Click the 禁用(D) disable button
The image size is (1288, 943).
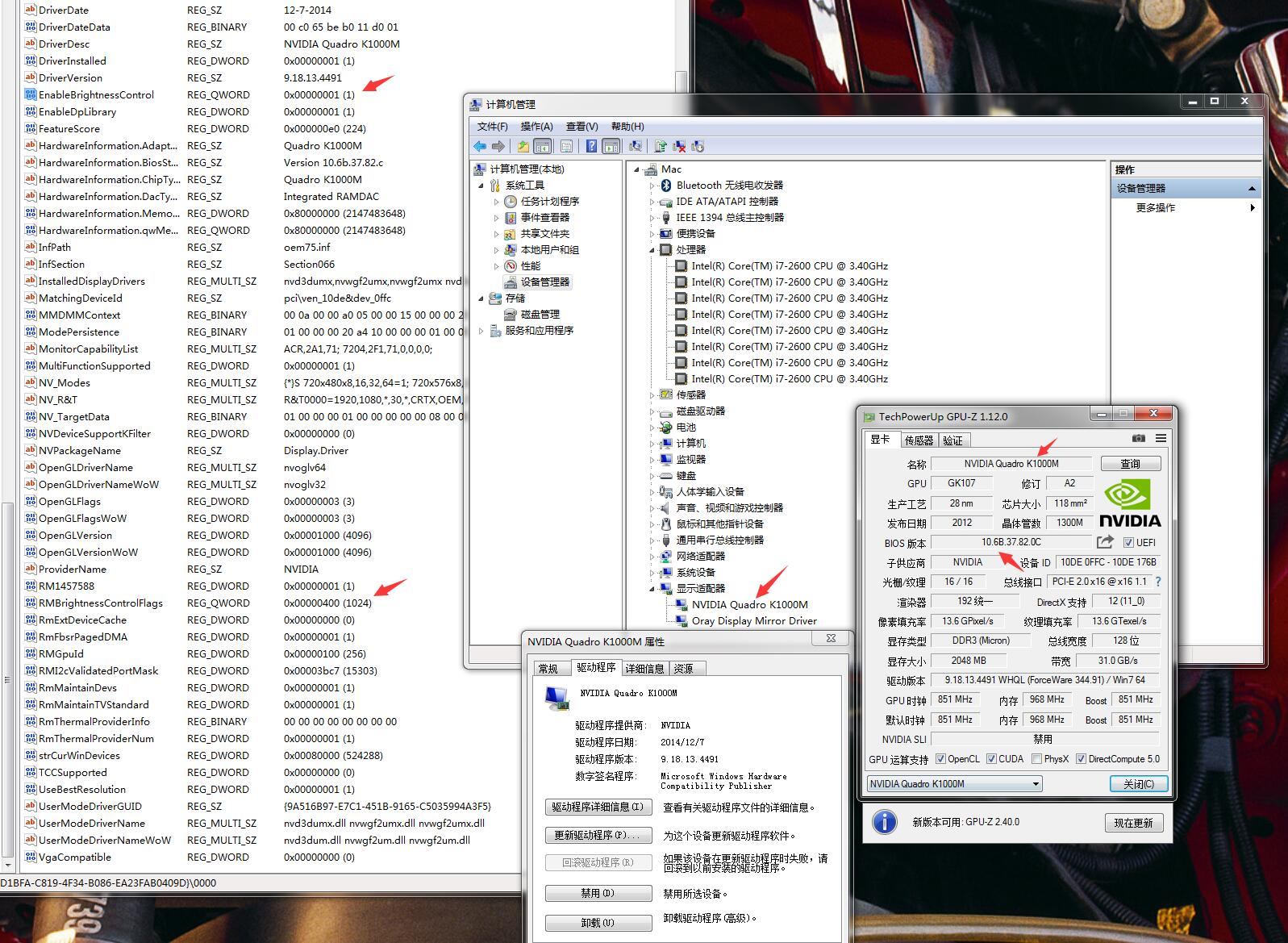(598, 893)
